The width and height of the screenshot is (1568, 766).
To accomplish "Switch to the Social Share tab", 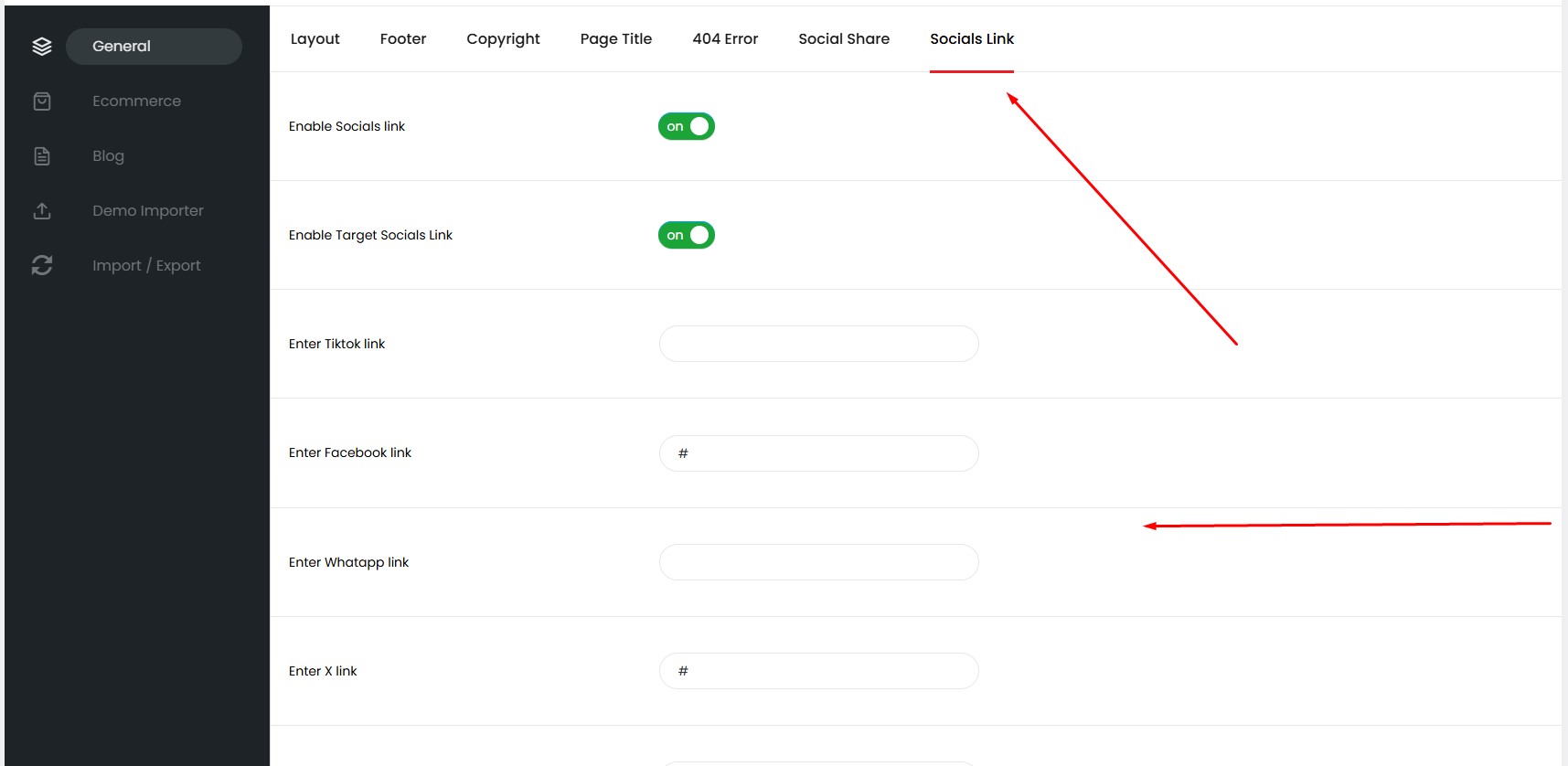I will pos(843,39).
